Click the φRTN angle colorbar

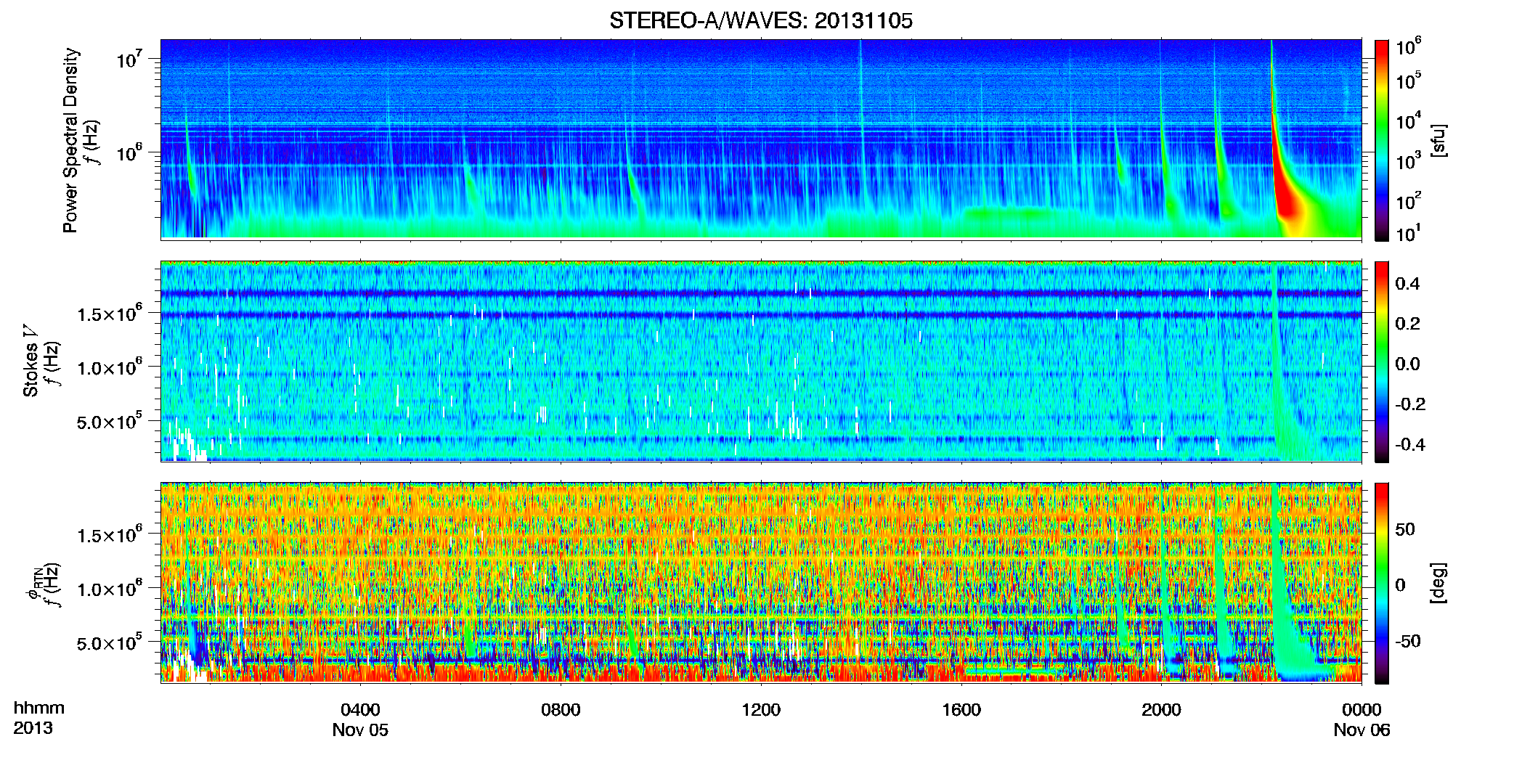(1382, 583)
